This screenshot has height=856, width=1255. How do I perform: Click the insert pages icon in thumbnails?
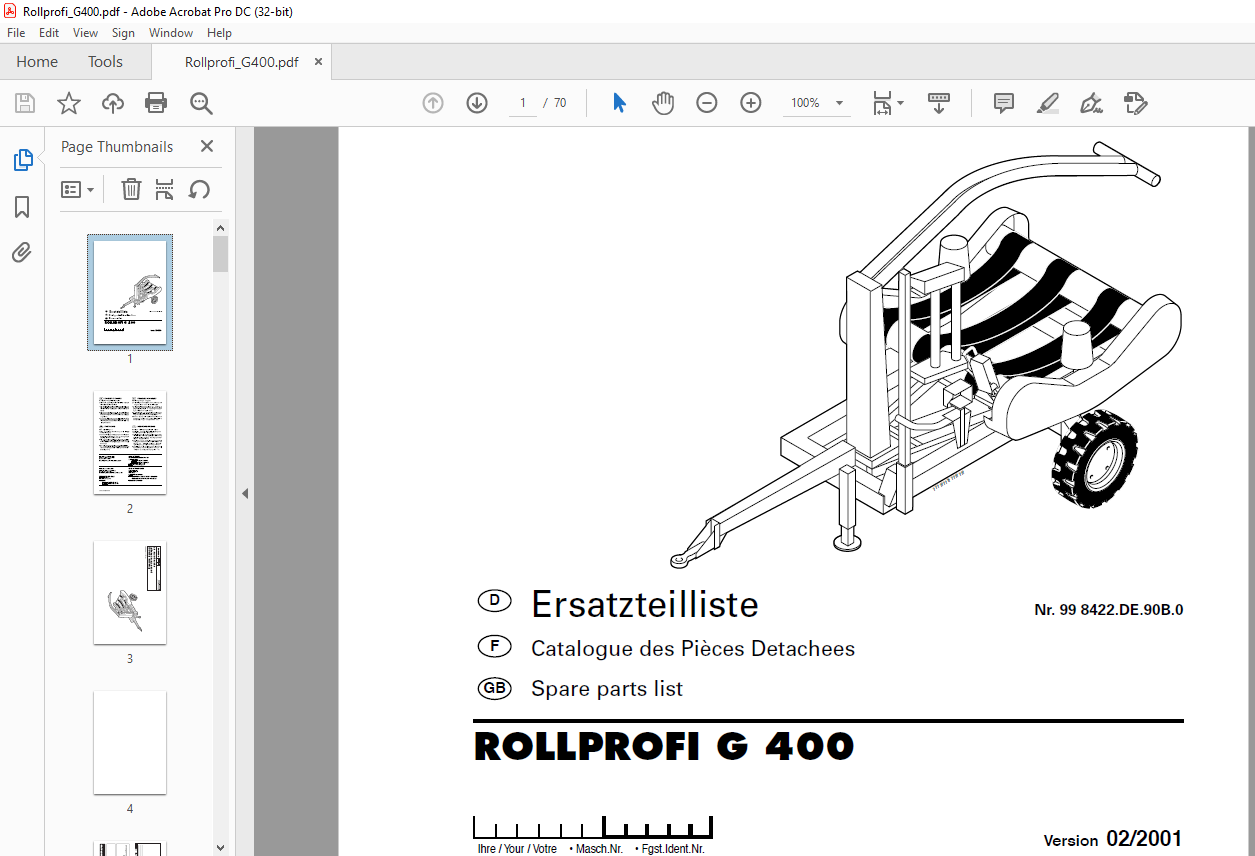165,189
